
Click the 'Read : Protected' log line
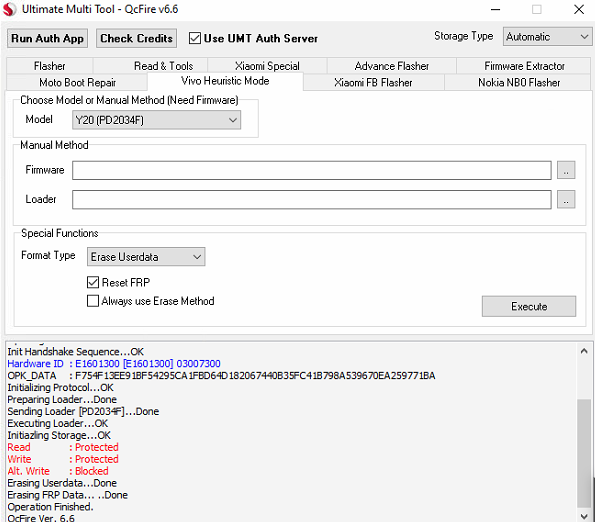pyautogui.click(x=63, y=447)
